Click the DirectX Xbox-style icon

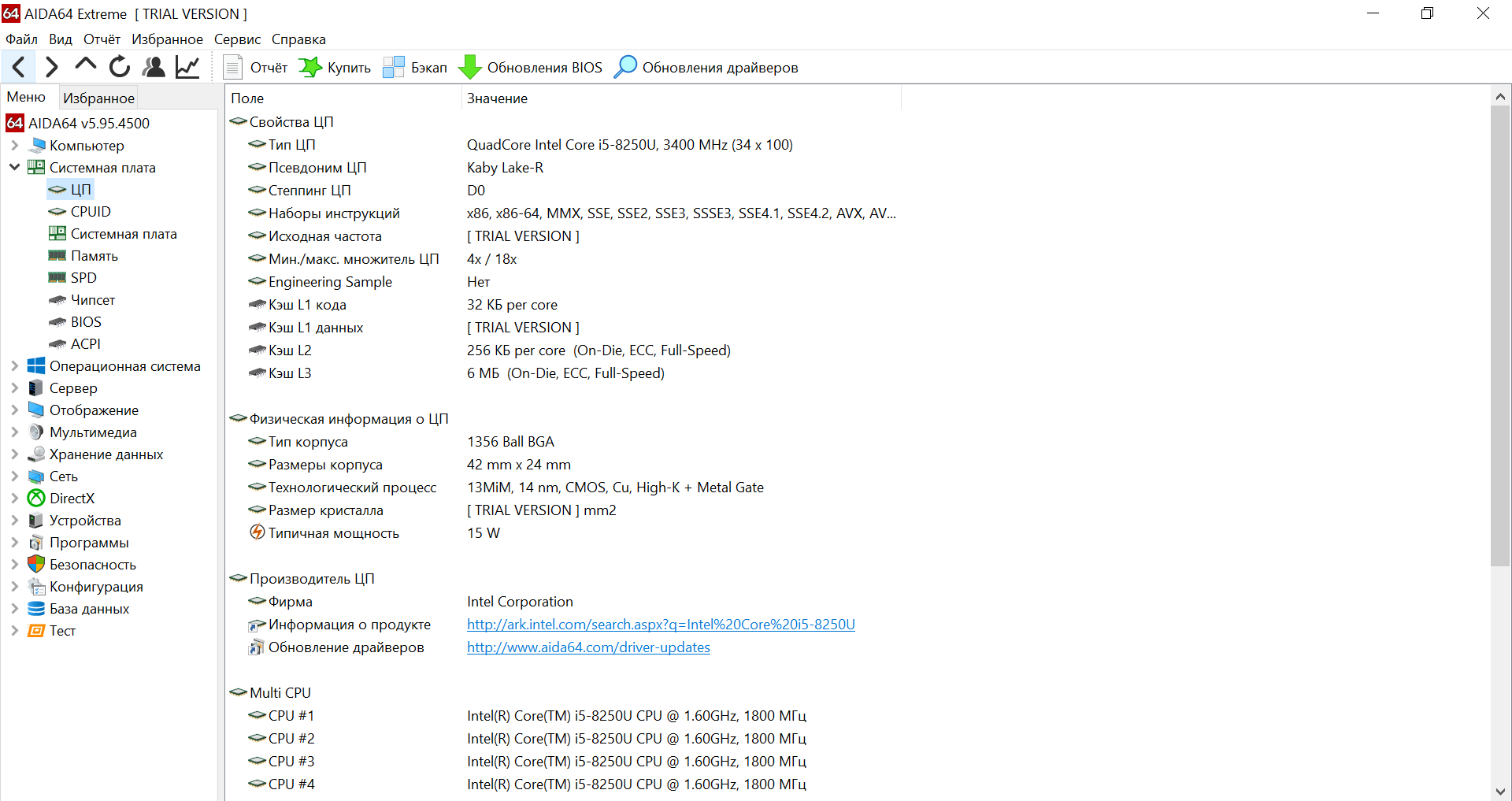(x=36, y=499)
